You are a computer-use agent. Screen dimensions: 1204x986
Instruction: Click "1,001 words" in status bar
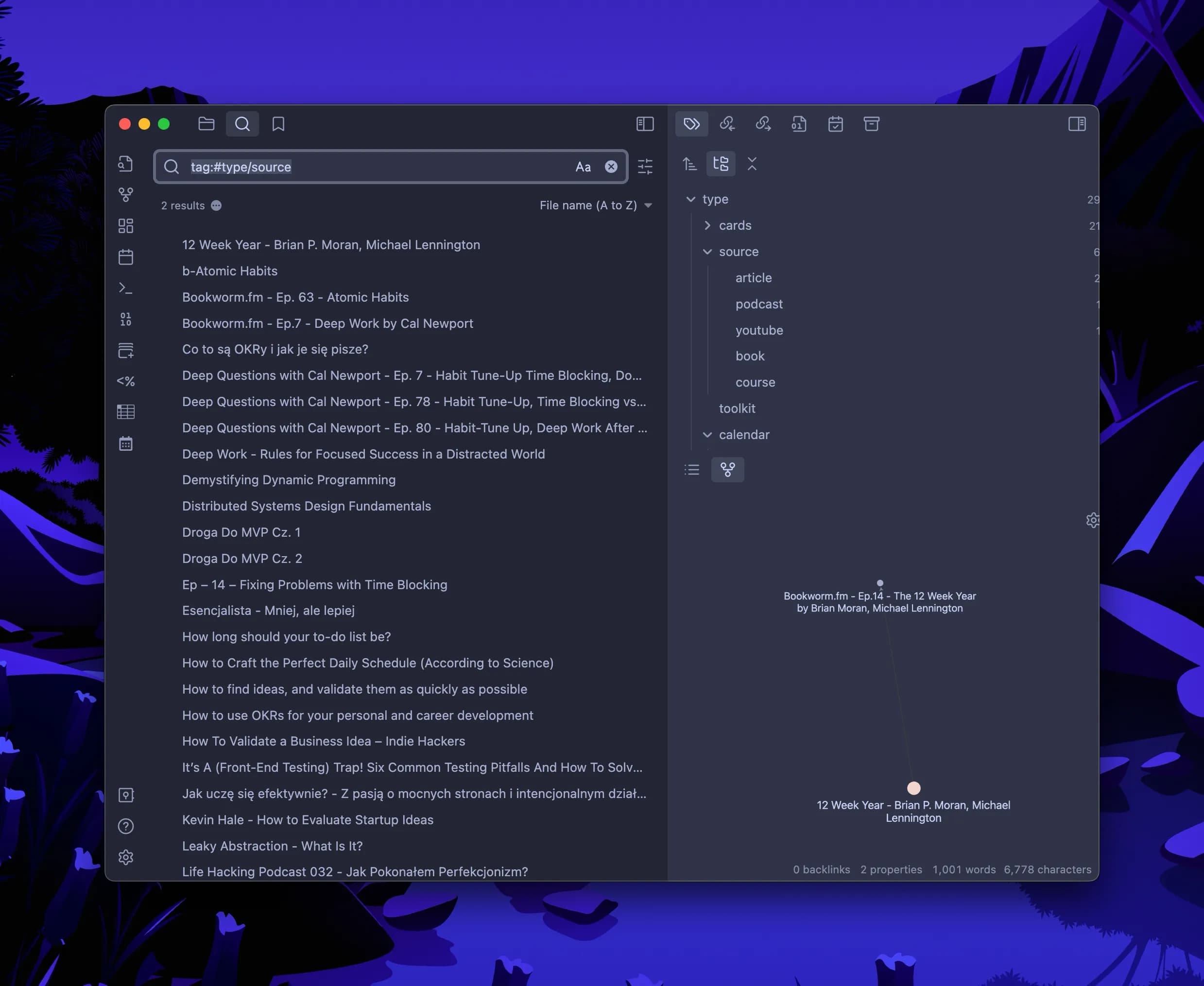pyautogui.click(x=963, y=869)
